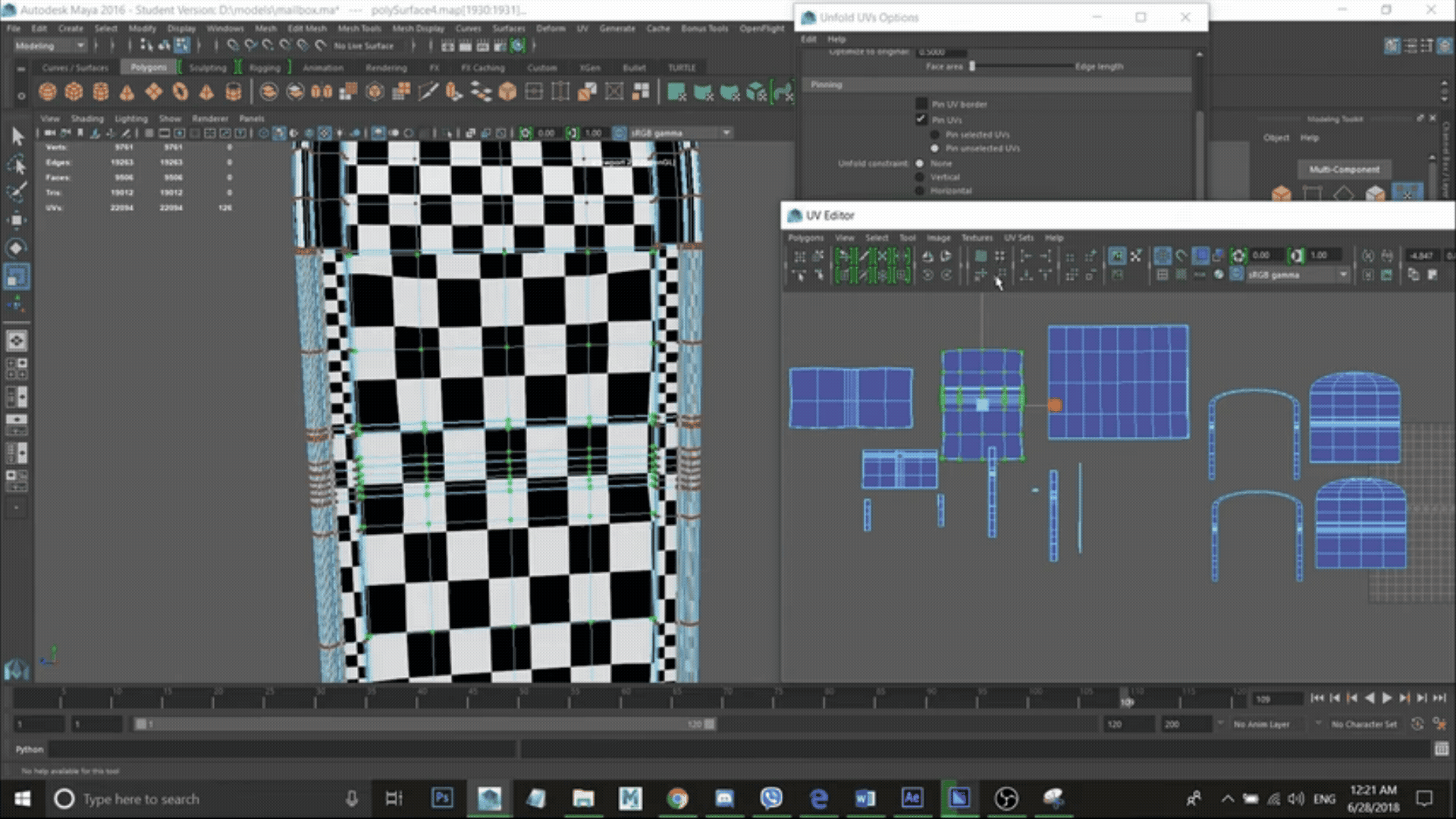Open the Mesh Tools menu
1456x819 pixels.
(x=359, y=28)
